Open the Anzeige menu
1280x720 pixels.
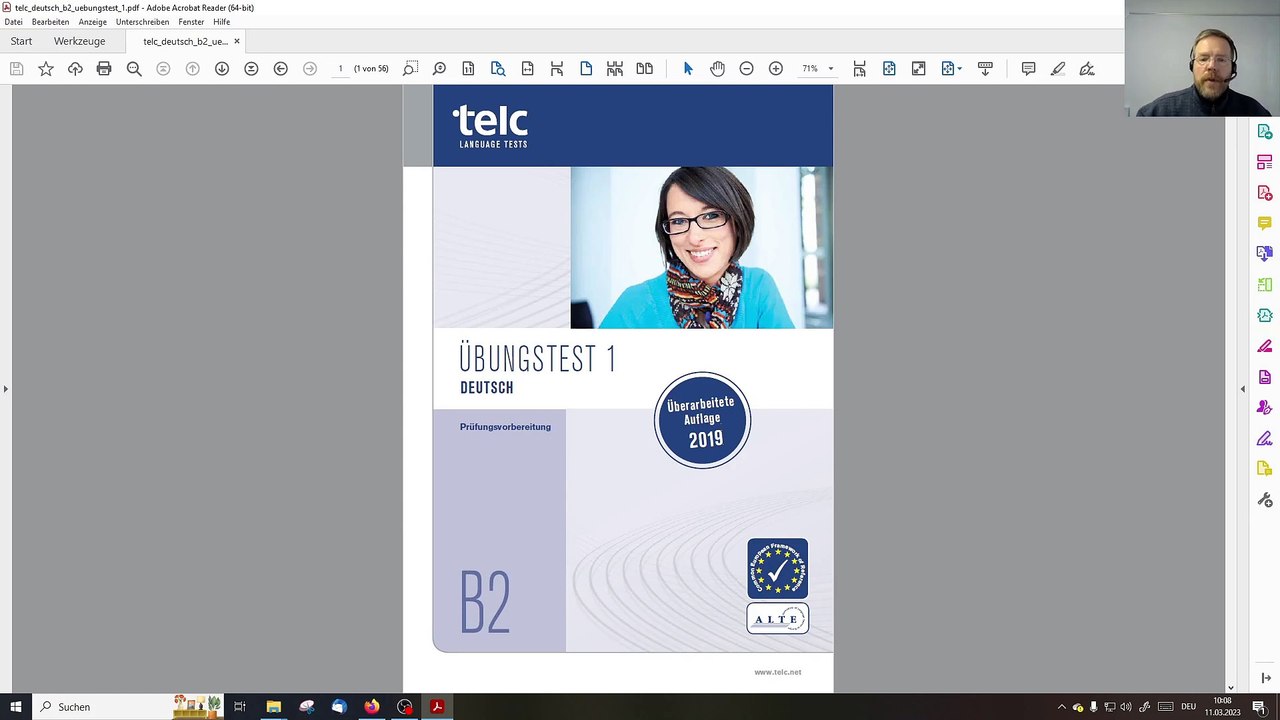click(x=93, y=22)
